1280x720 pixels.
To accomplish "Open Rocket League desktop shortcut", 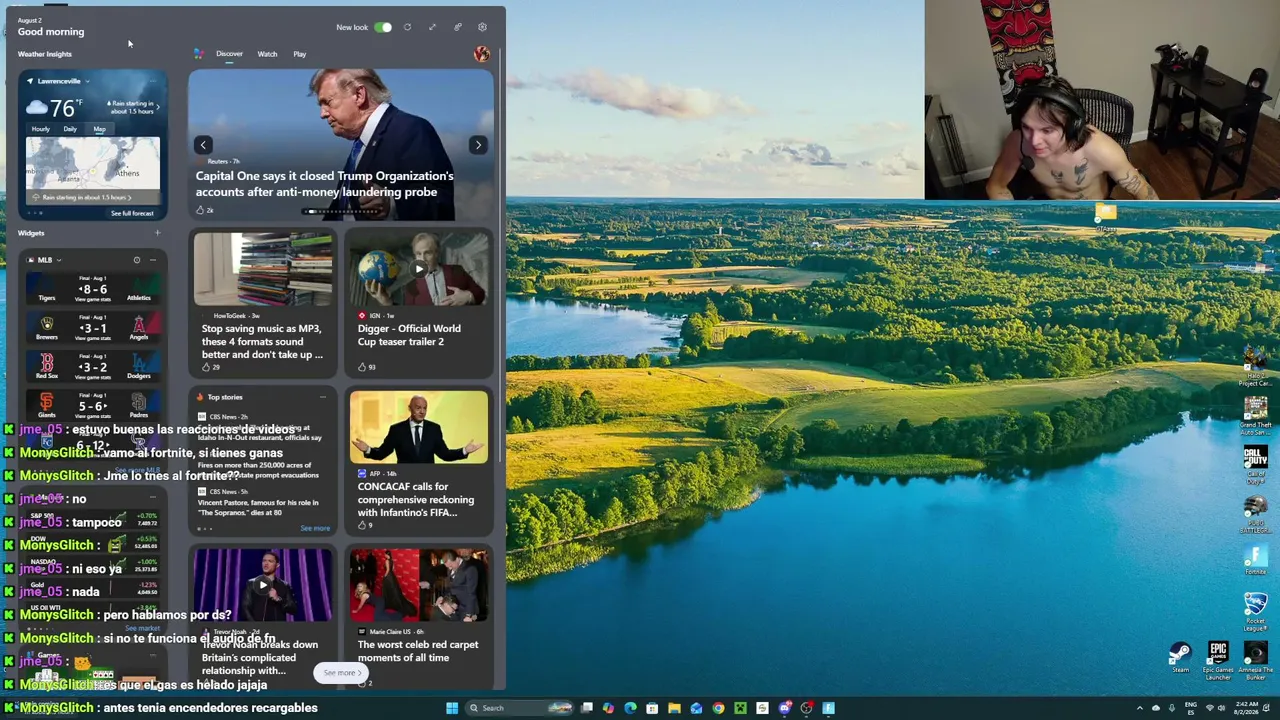I will pyautogui.click(x=1256, y=612).
